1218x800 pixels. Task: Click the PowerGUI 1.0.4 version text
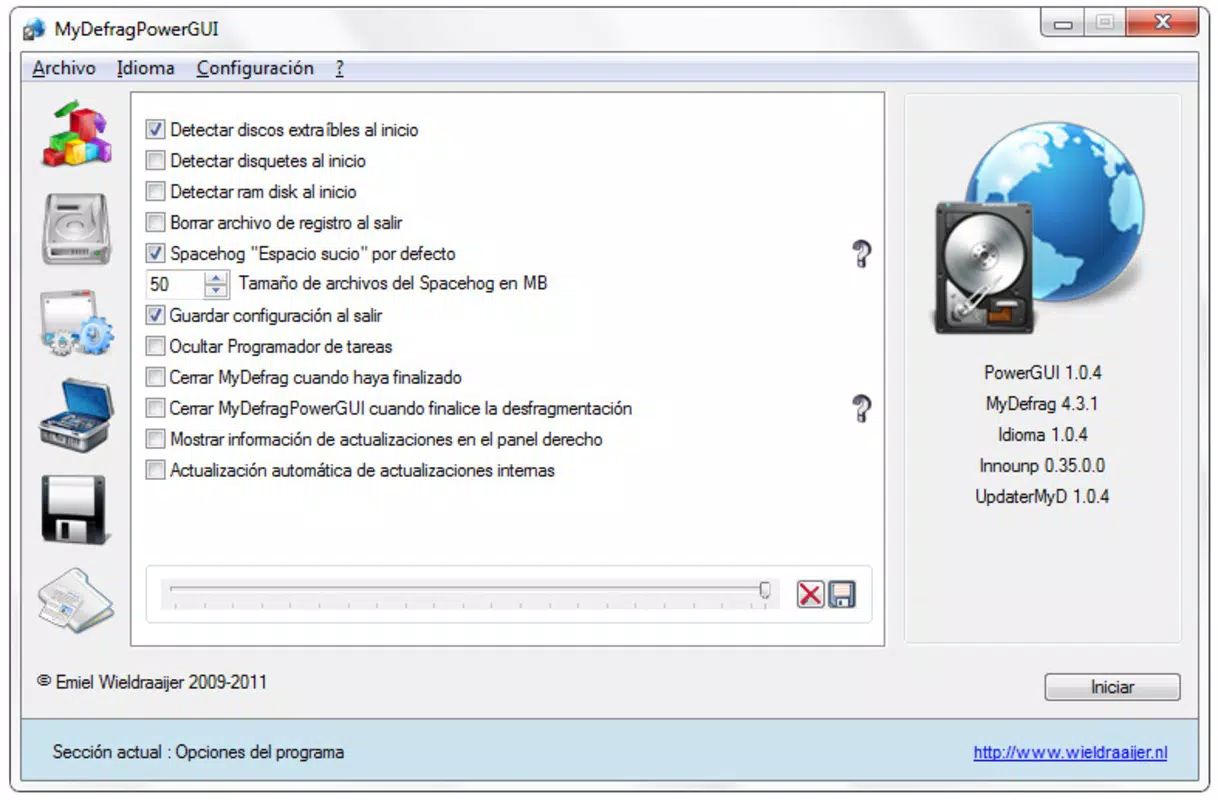(1042, 373)
